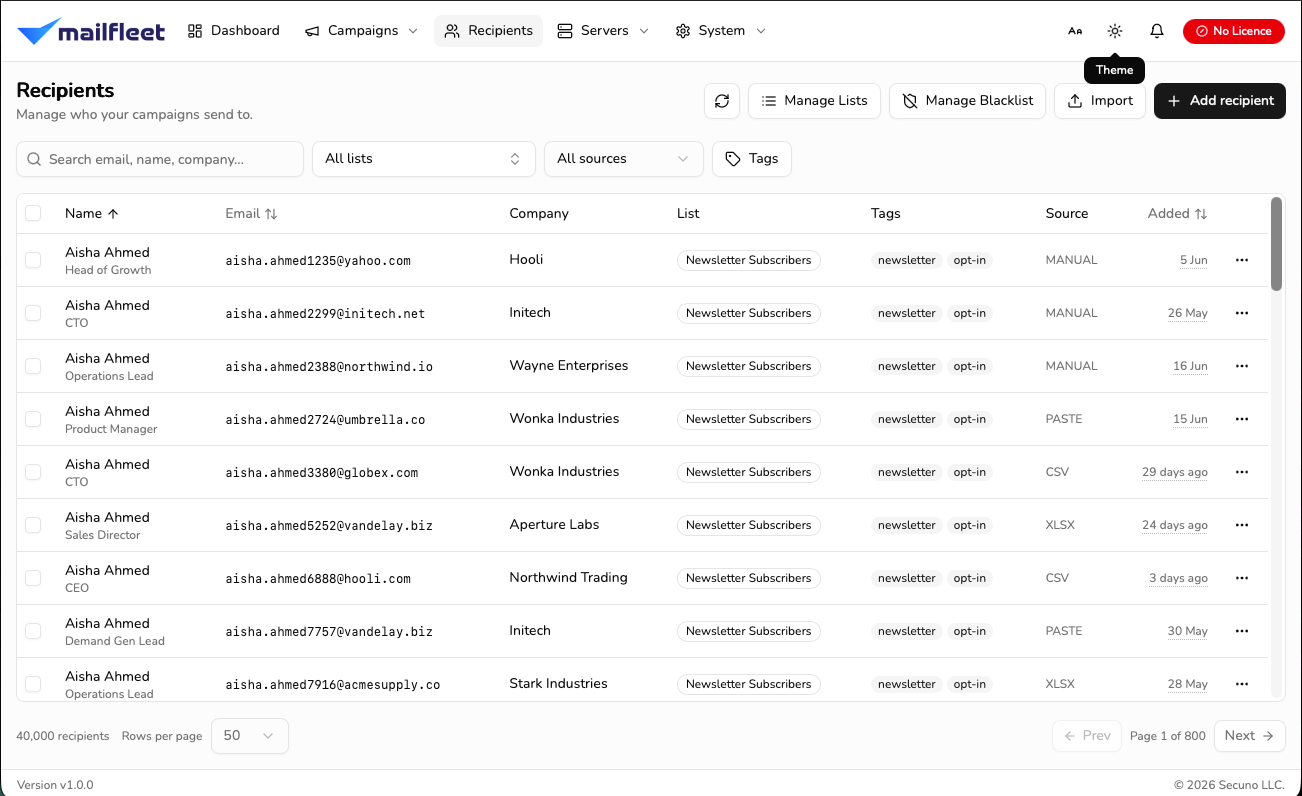Expand the System menu

tap(721, 31)
